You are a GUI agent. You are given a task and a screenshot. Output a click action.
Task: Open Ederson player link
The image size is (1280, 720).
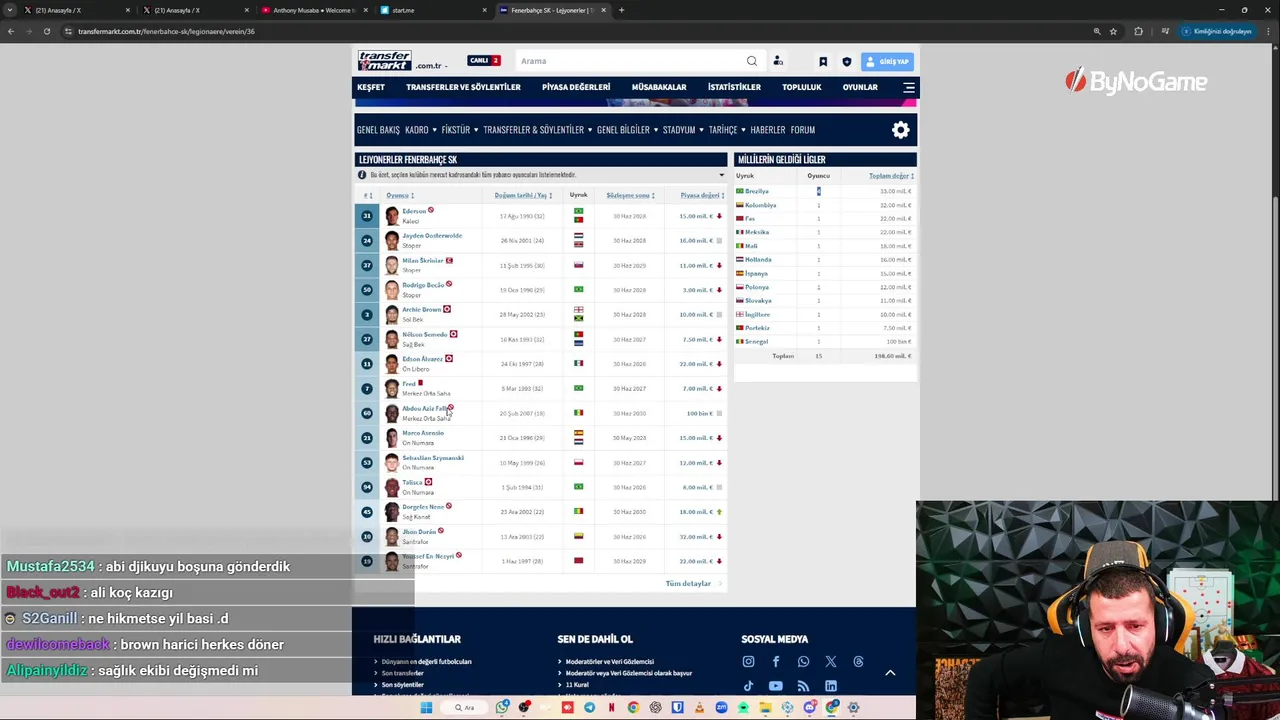(x=414, y=211)
